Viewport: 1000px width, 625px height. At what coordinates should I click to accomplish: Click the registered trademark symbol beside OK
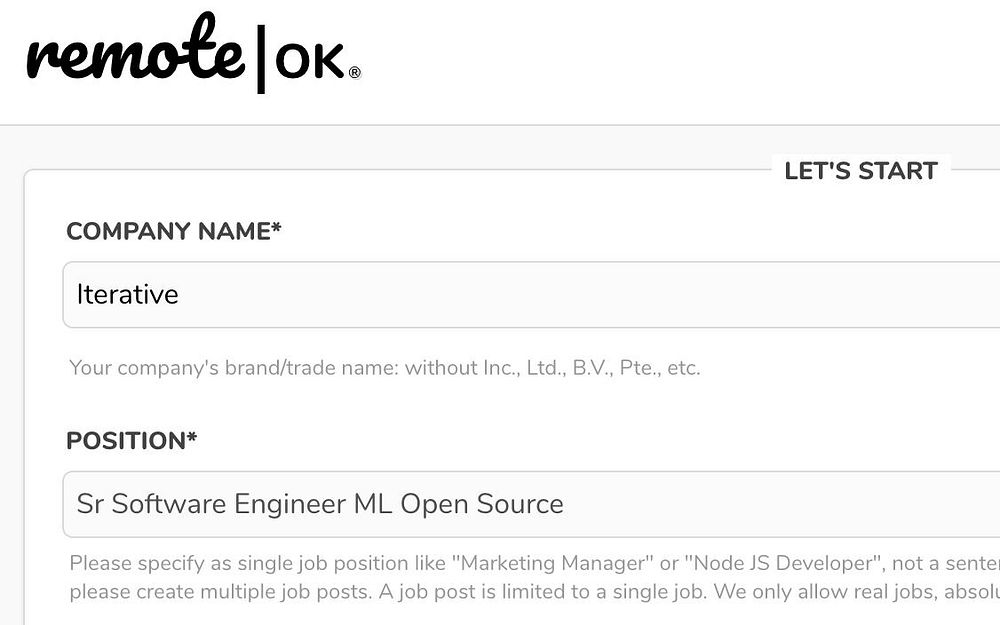click(354, 72)
